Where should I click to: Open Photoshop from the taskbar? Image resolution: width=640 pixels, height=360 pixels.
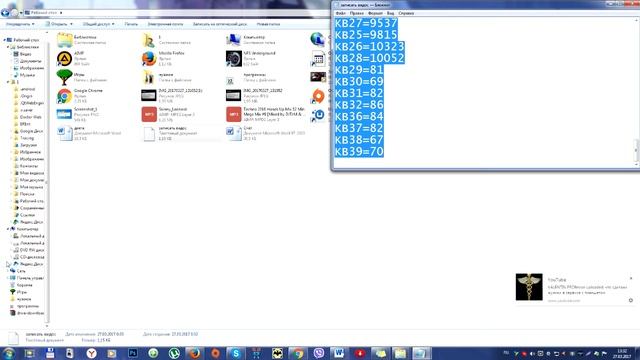pyautogui.click(x=133, y=353)
